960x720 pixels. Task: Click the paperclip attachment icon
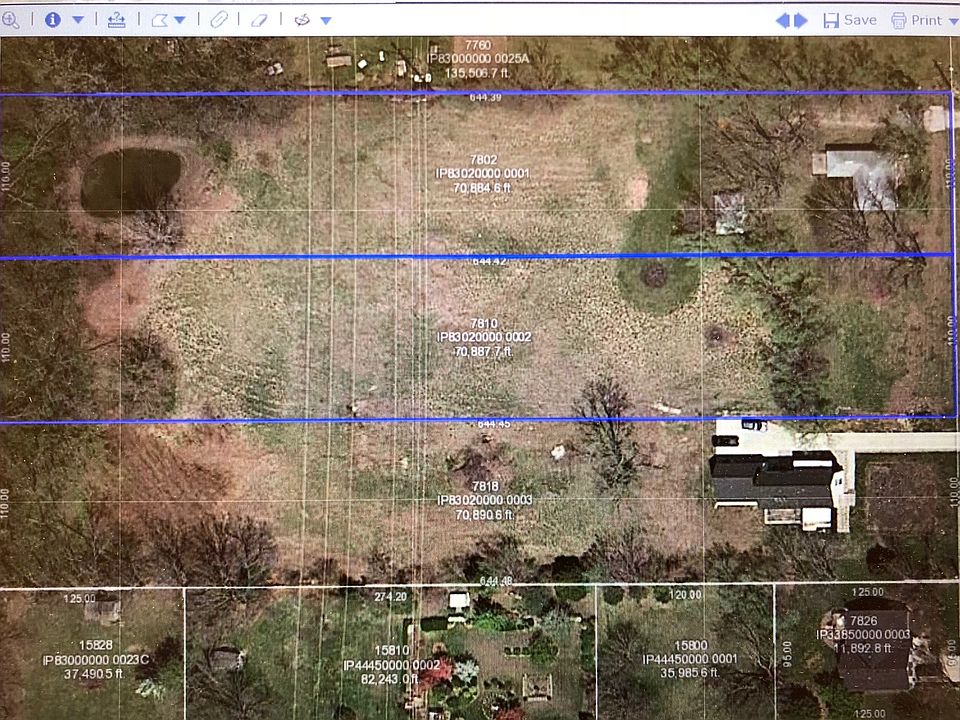point(218,20)
